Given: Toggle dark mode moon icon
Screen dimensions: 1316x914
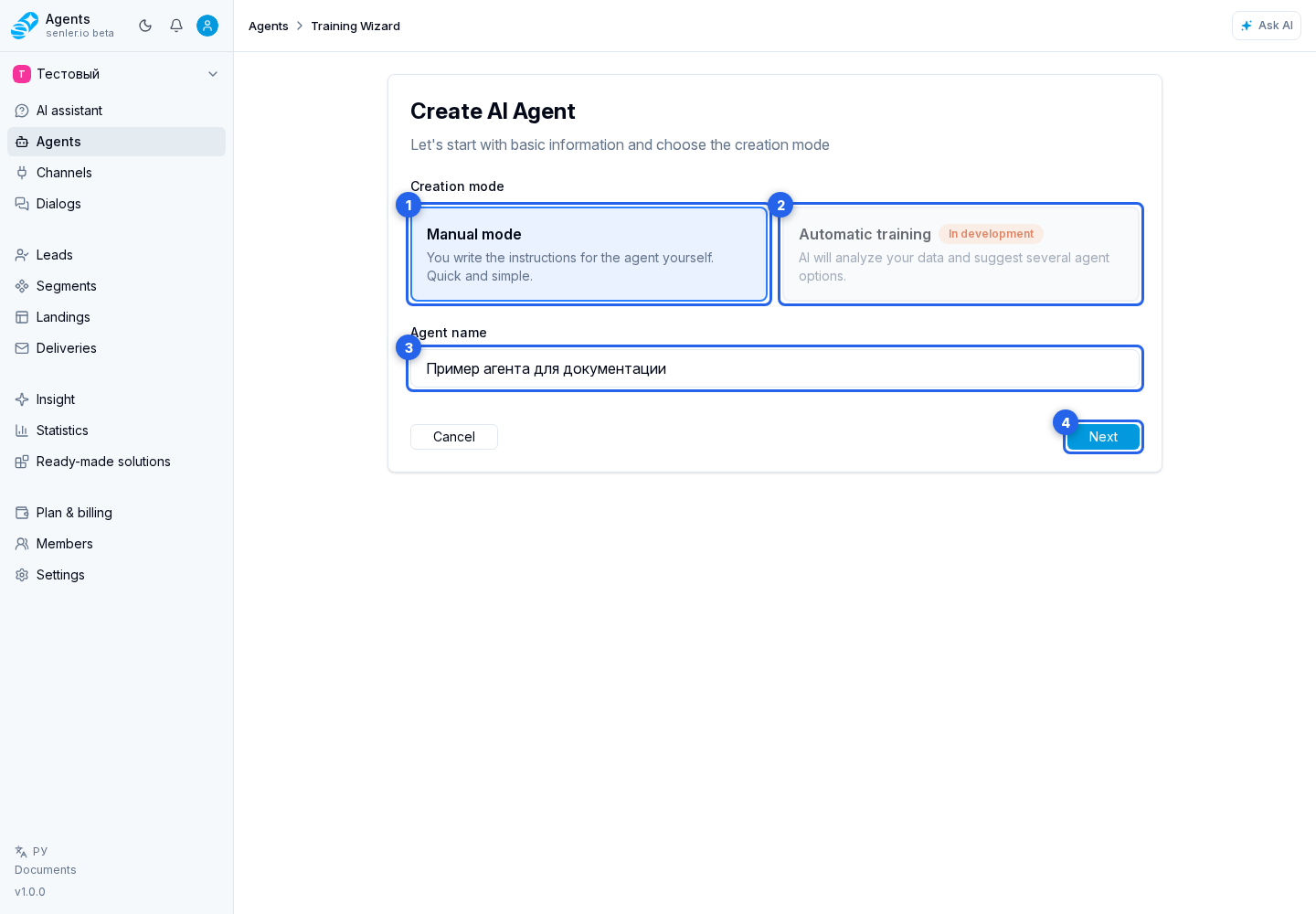Looking at the screenshot, I should 145,26.
